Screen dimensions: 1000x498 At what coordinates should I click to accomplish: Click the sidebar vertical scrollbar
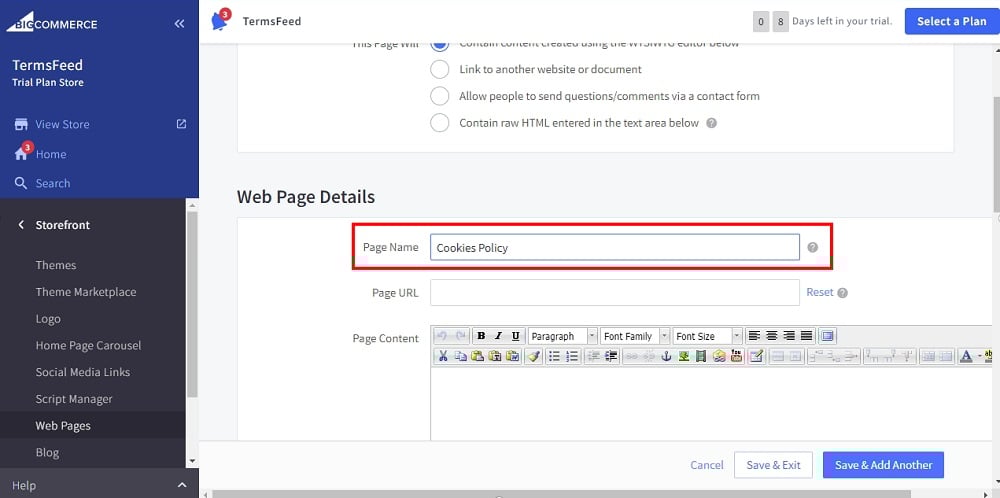(x=192, y=303)
